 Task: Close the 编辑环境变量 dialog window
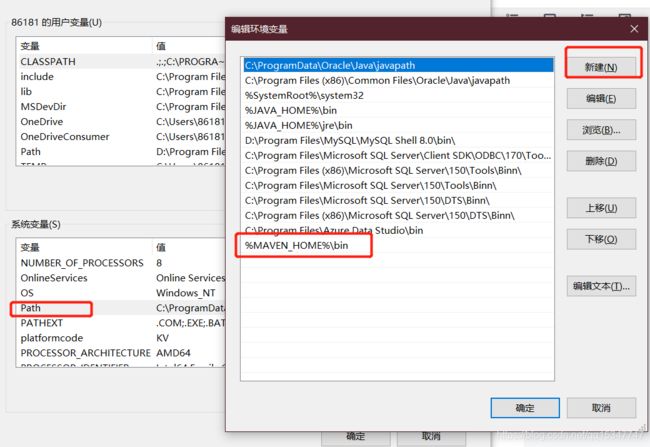click(x=633, y=29)
